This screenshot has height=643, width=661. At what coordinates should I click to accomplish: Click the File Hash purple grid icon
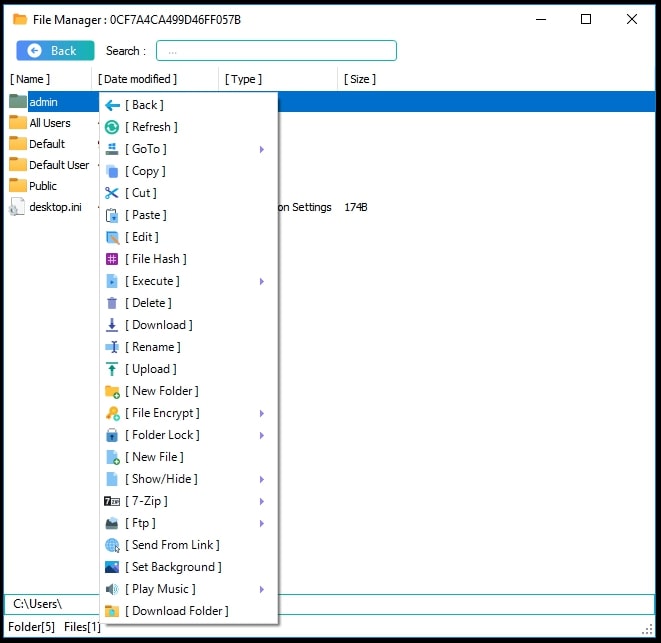(112, 259)
